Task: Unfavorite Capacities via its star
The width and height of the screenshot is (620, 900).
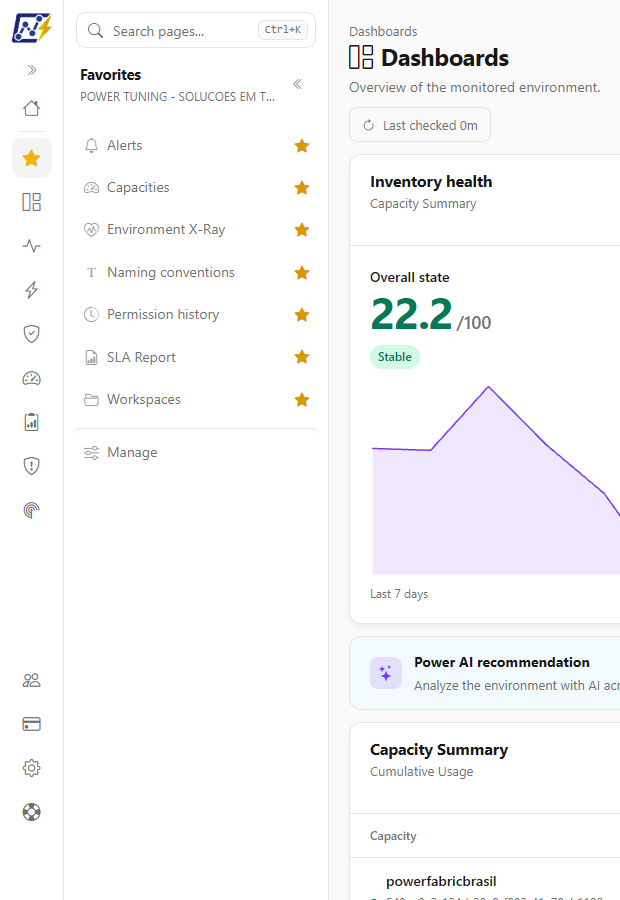Action: tap(302, 188)
